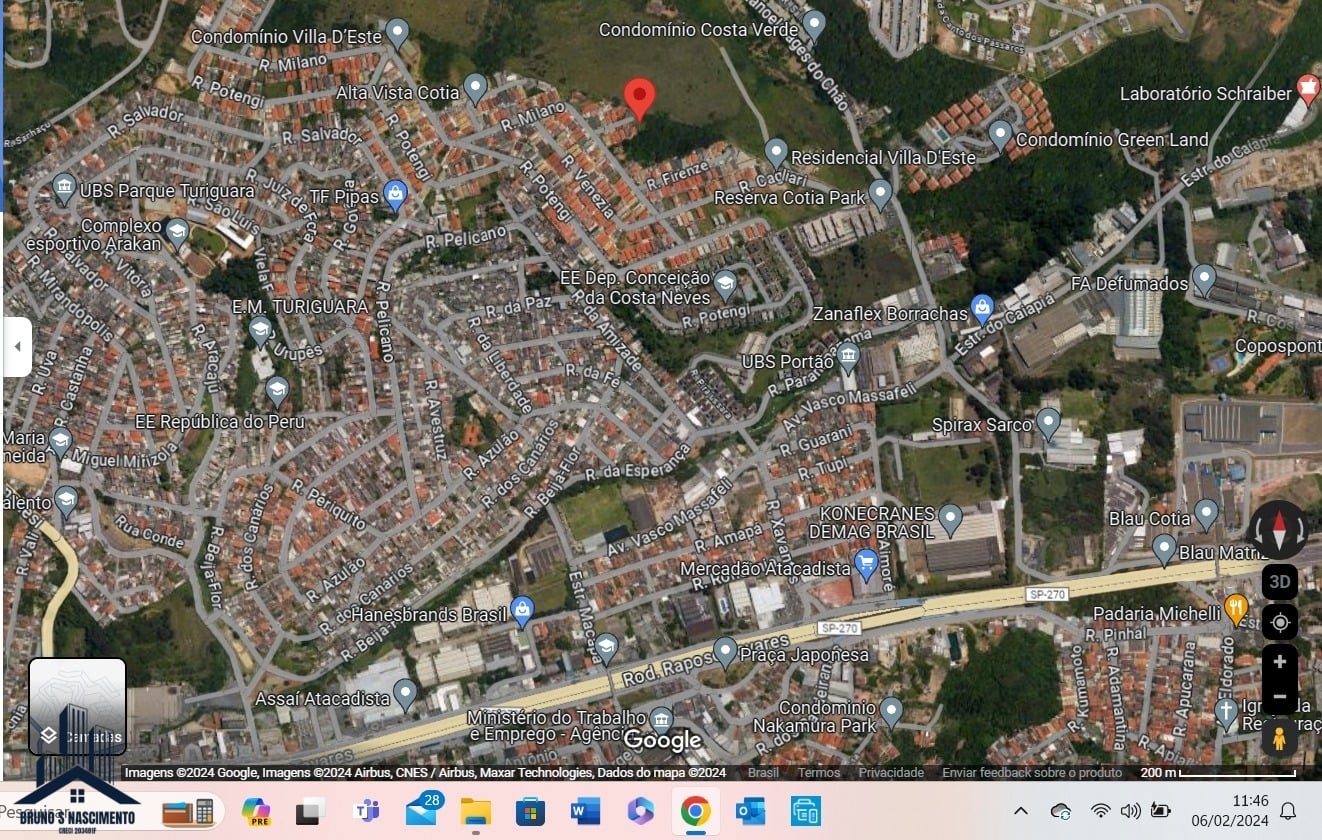Open Laboratório Schraiber red marker

[1308, 89]
